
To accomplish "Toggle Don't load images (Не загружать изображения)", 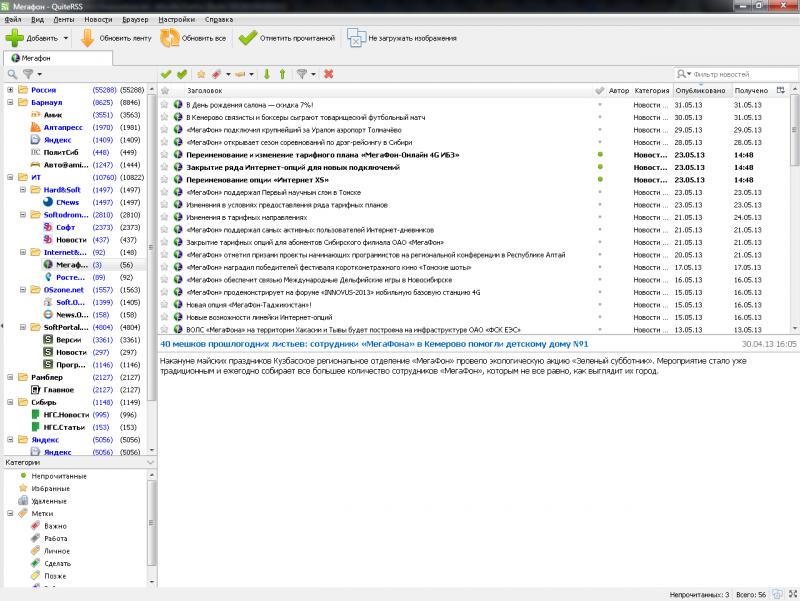I will click(x=357, y=38).
